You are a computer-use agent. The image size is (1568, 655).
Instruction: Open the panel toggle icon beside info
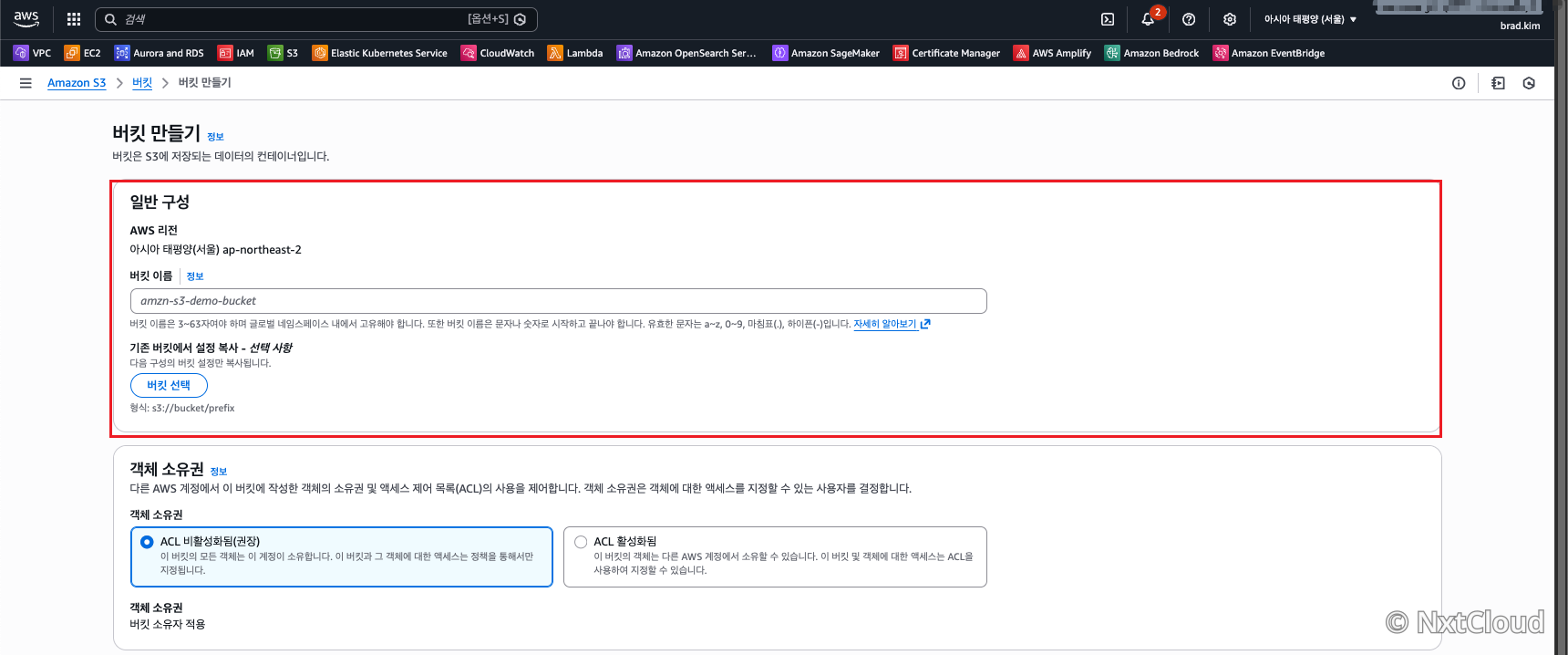(x=1498, y=83)
